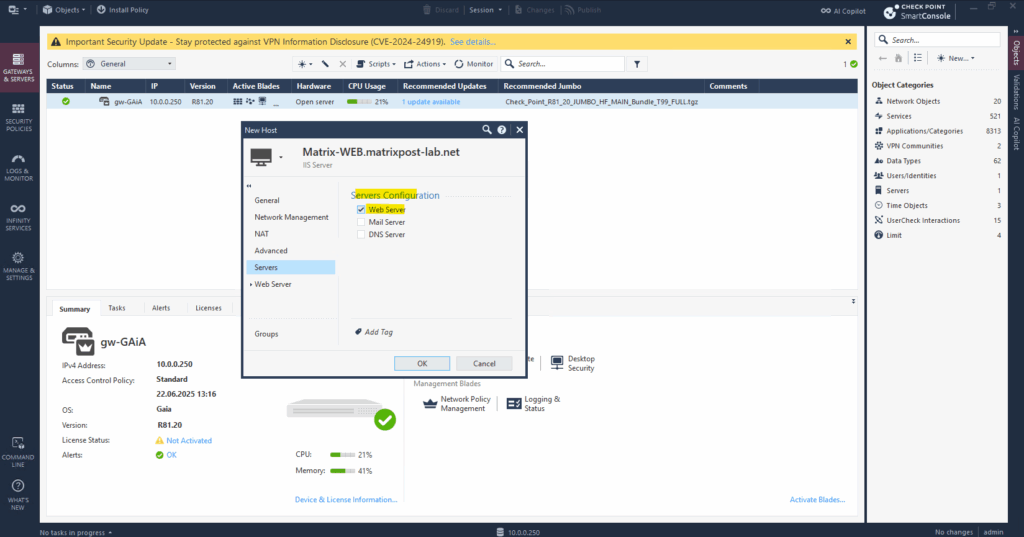1024x537 pixels.
Task: Collapse the bottom summary pane
Action: click(x=853, y=301)
